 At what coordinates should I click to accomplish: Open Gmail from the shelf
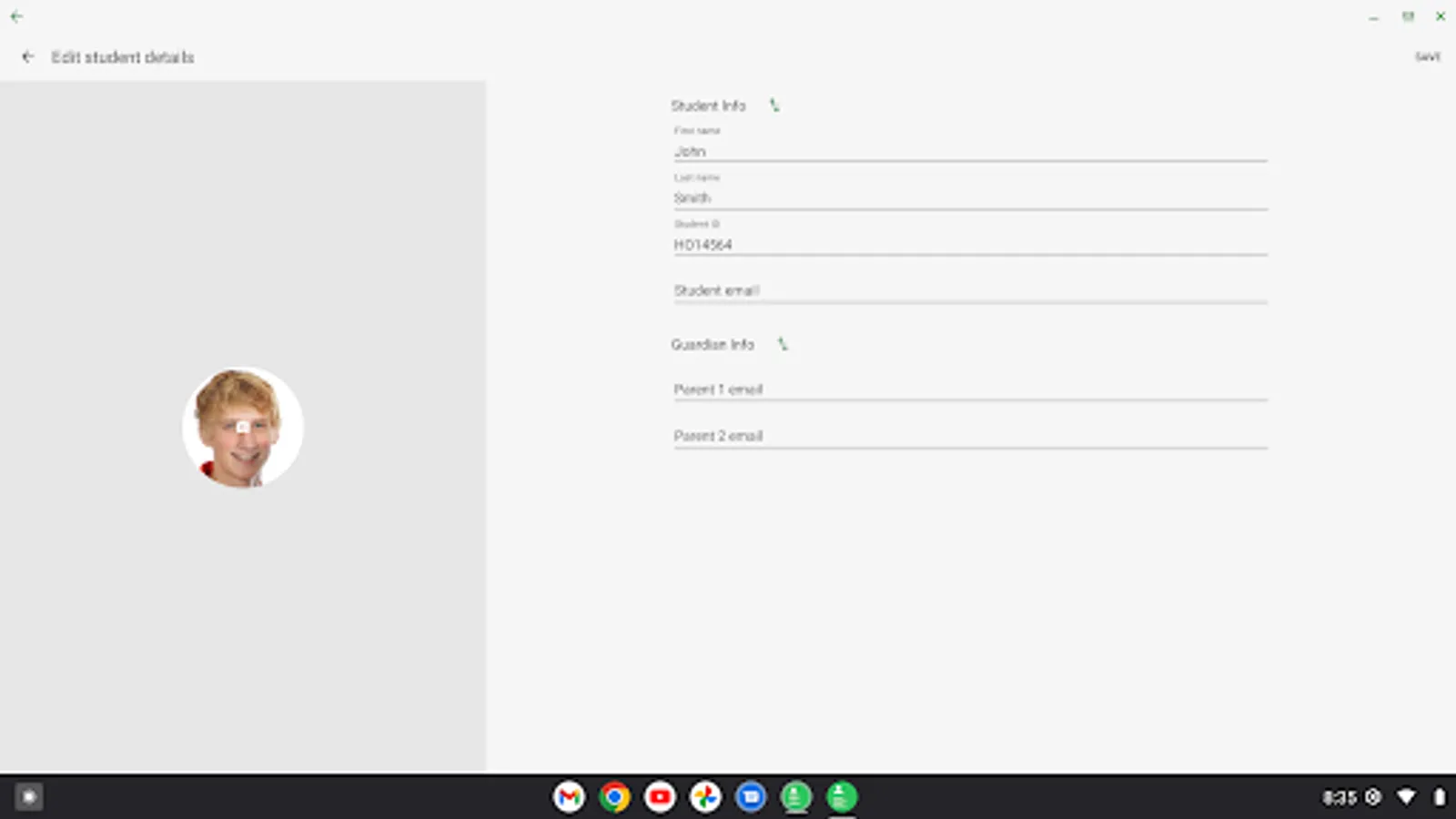[x=571, y=795]
